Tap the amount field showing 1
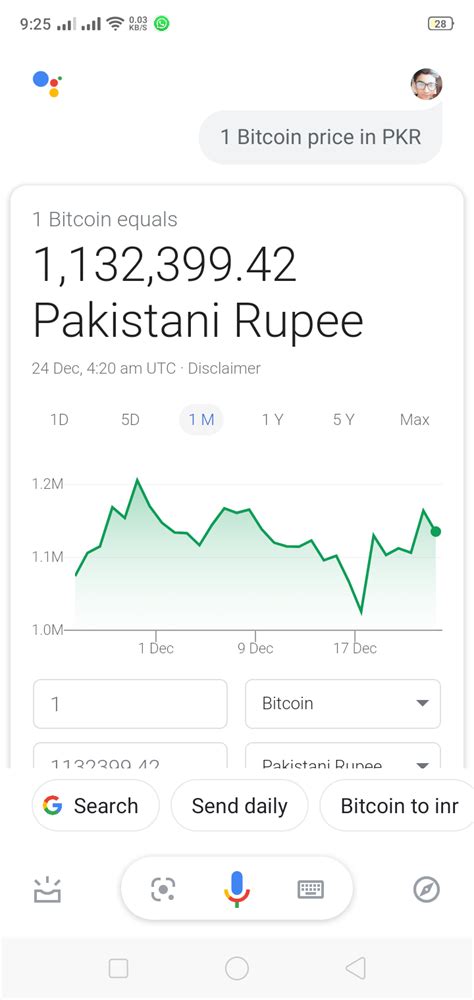The width and height of the screenshot is (474, 1000). pos(130,703)
